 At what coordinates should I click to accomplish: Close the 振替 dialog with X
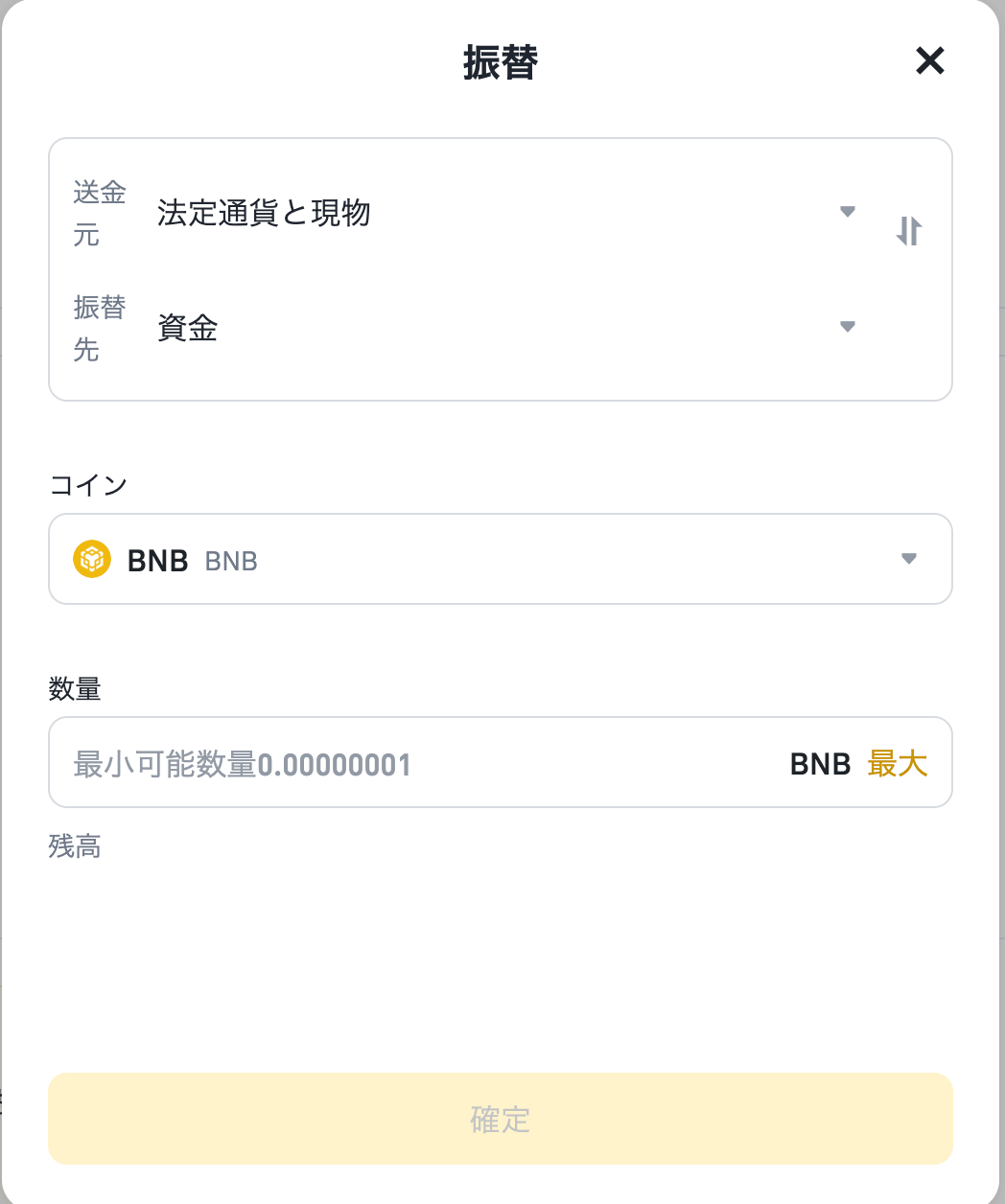coord(930,61)
